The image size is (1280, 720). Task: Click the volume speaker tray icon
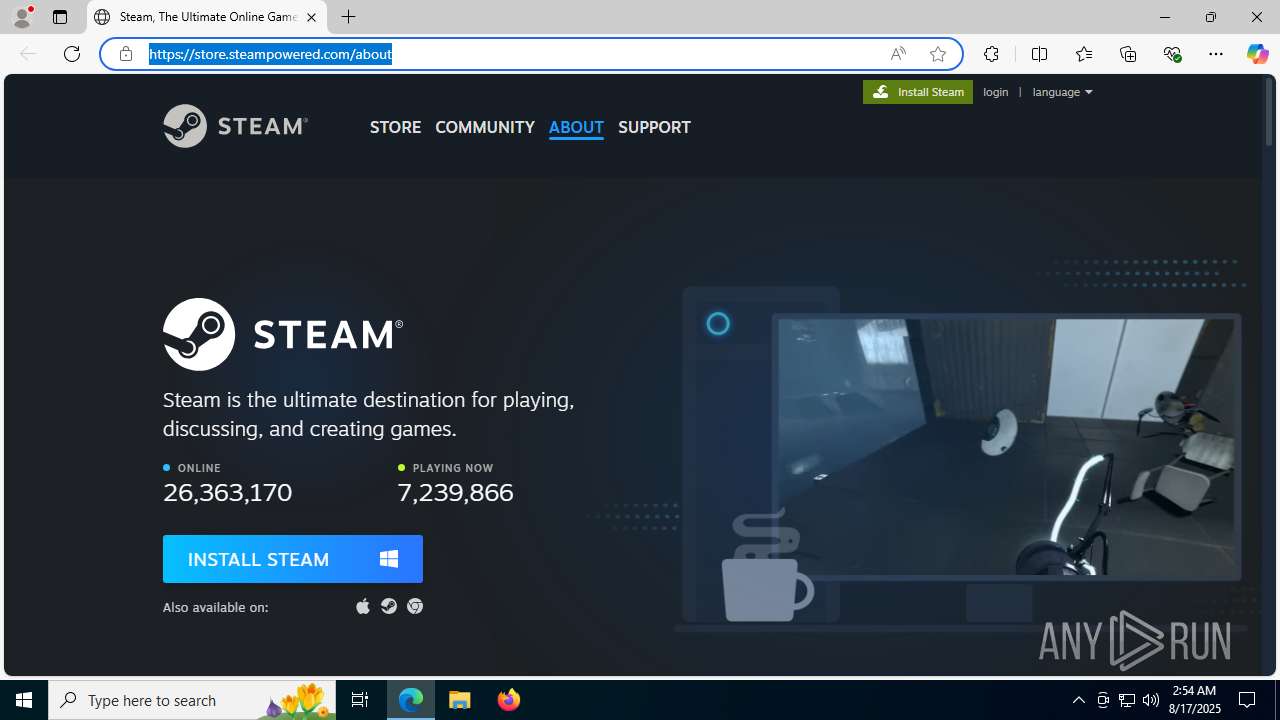(1151, 700)
